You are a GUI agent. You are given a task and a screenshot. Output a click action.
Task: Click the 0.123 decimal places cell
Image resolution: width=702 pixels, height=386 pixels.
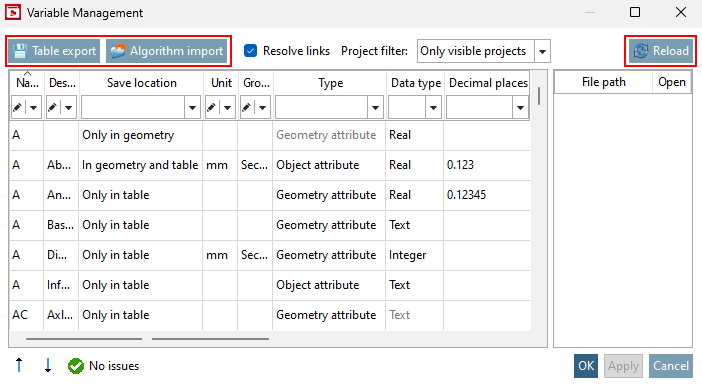[487, 165]
